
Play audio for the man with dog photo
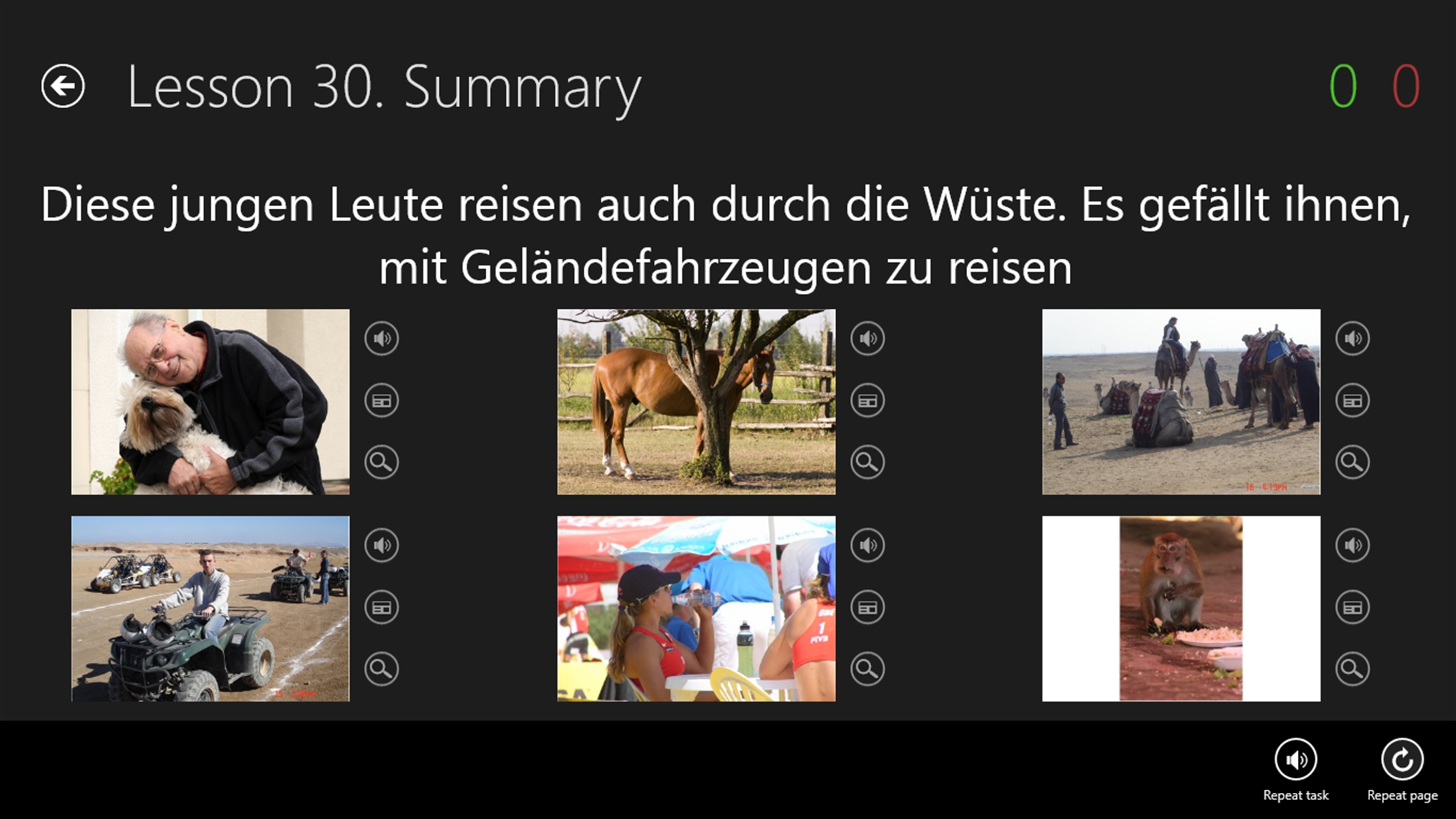pyautogui.click(x=381, y=338)
